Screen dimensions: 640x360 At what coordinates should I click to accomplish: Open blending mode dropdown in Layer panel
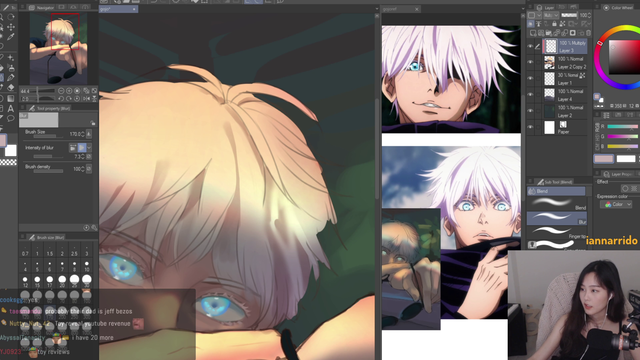click(550, 15)
